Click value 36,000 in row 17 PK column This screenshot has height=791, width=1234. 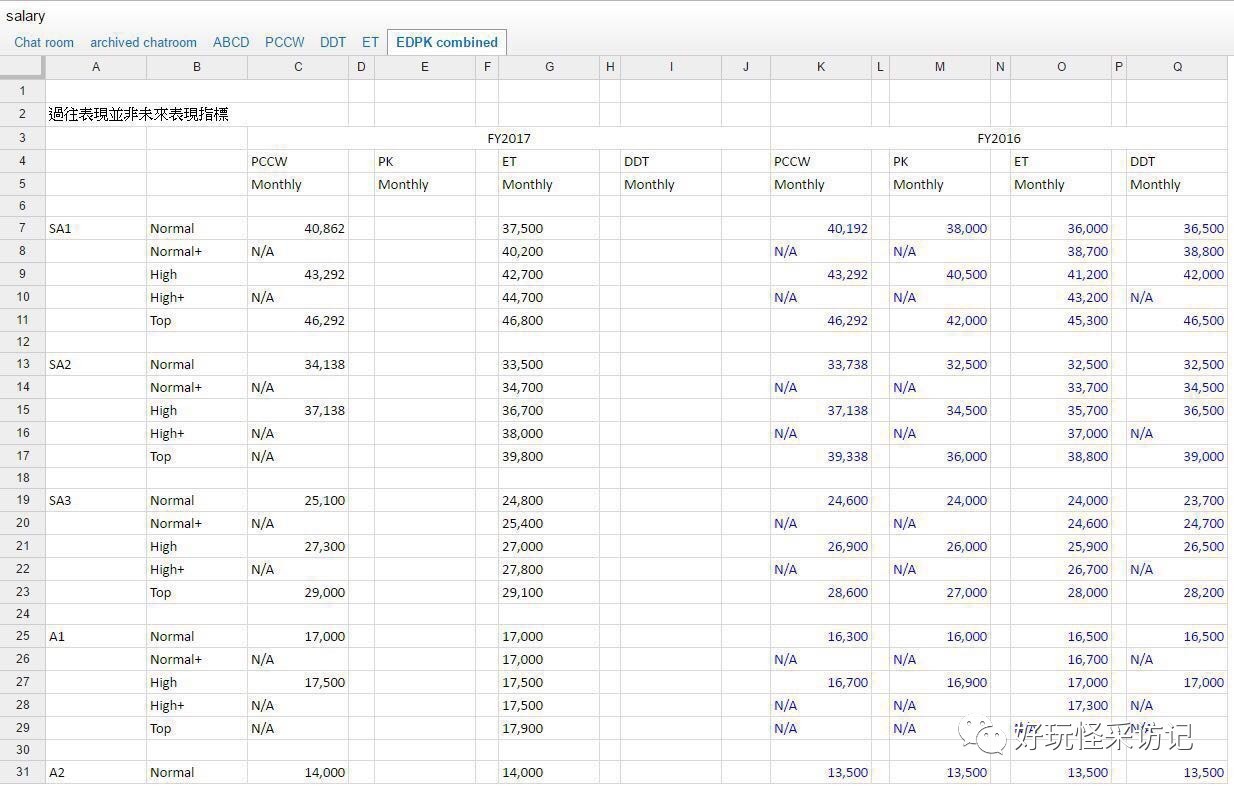click(x=940, y=456)
